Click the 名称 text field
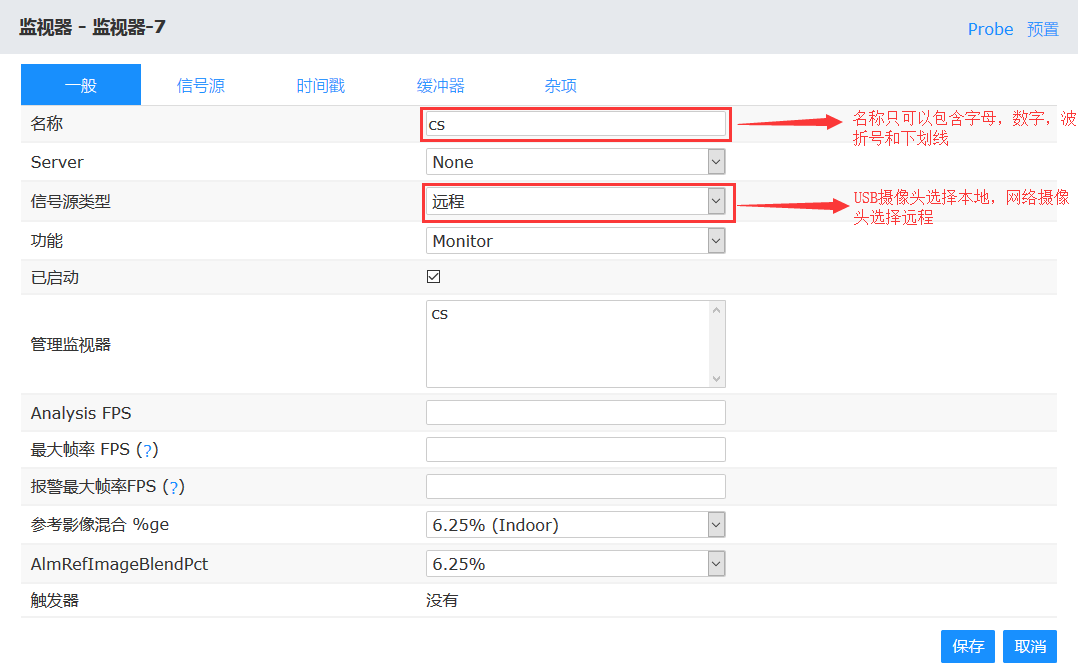This screenshot has height=669, width=1078. click(575, 124)
